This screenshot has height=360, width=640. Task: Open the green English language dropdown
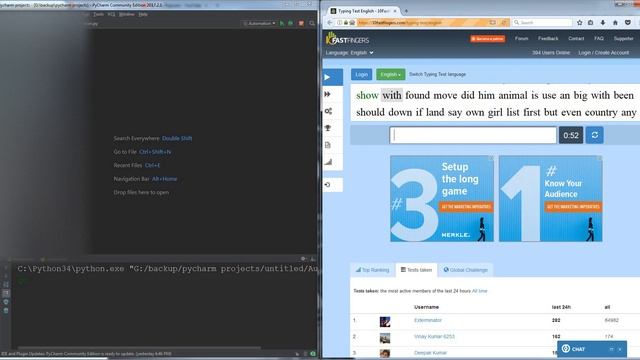(390, 74)
